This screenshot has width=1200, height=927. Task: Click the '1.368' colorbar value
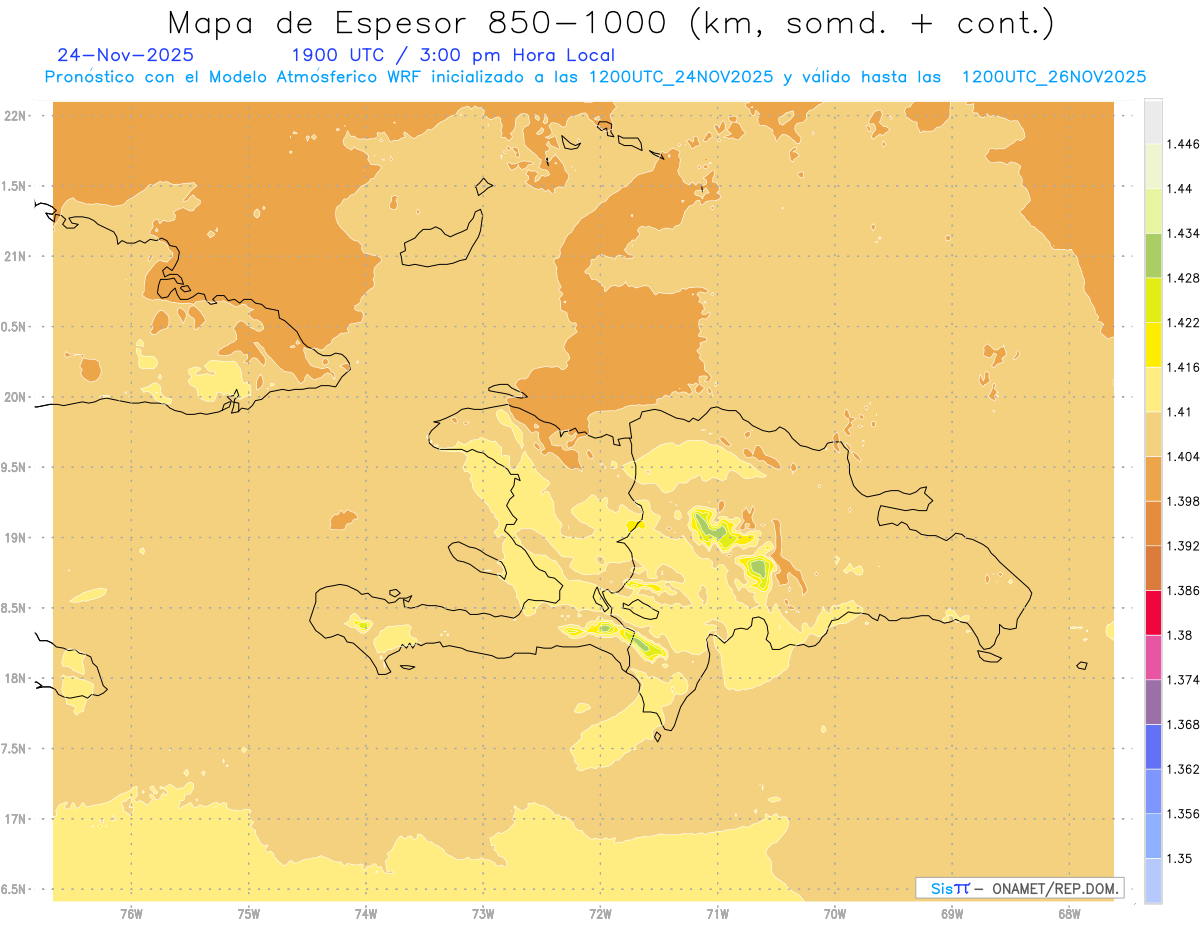(x=1183, y=724)
